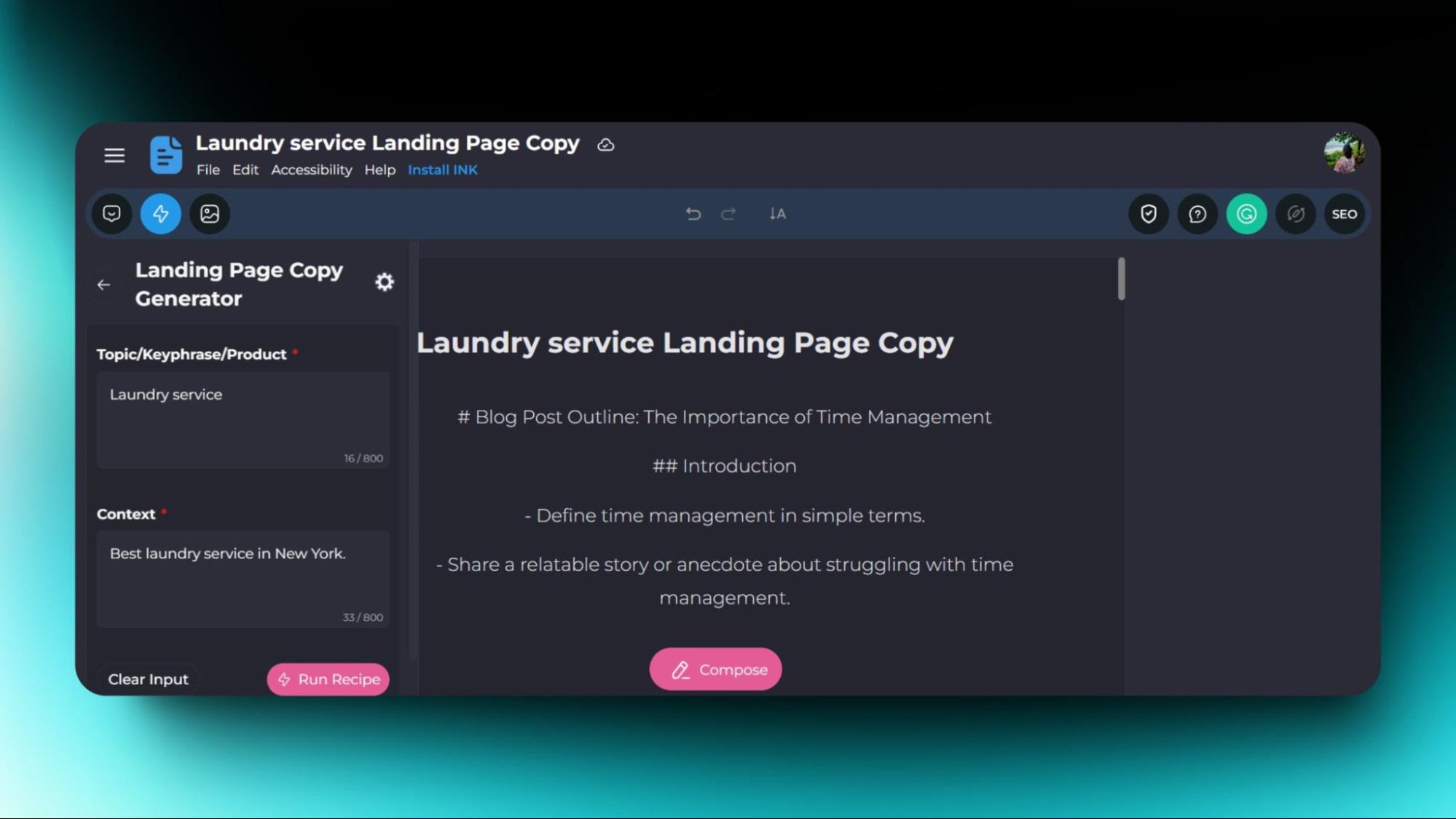Viewport: 1456px width, 819px height.
Task: Click the Install INK menu link
Action: pyautogui.click(x=442, y=169)
